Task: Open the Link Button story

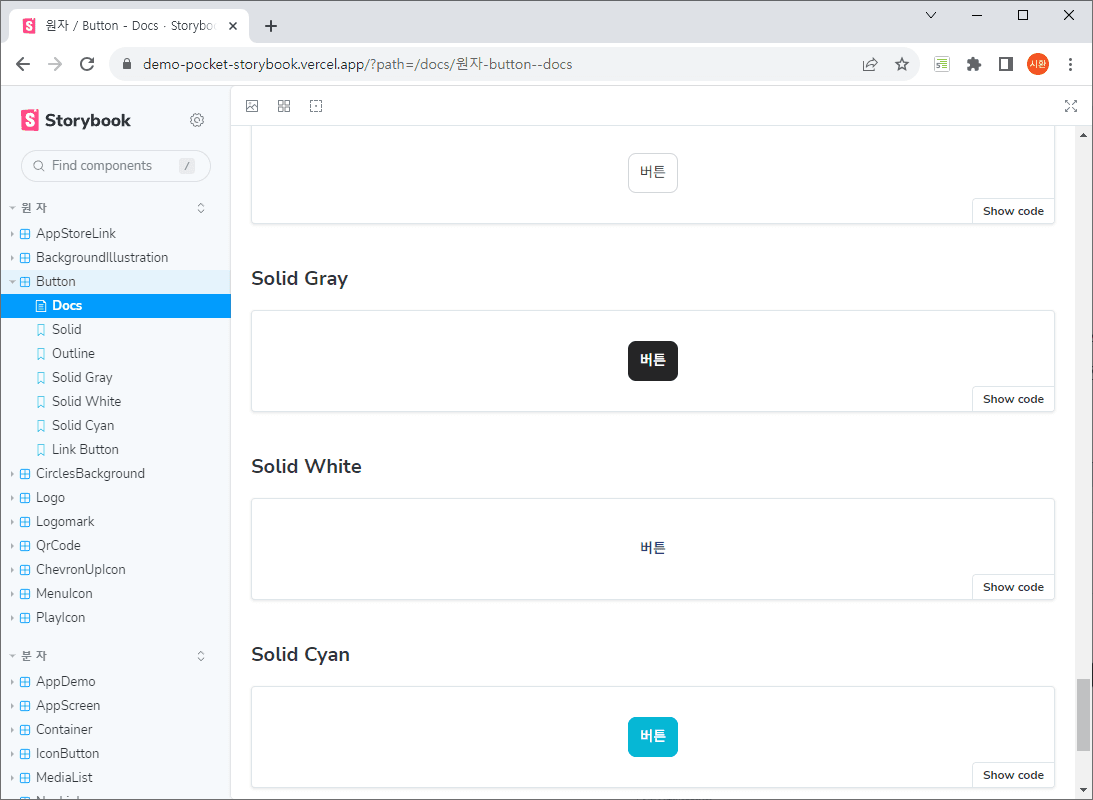Action: click(x=85, y=450)
